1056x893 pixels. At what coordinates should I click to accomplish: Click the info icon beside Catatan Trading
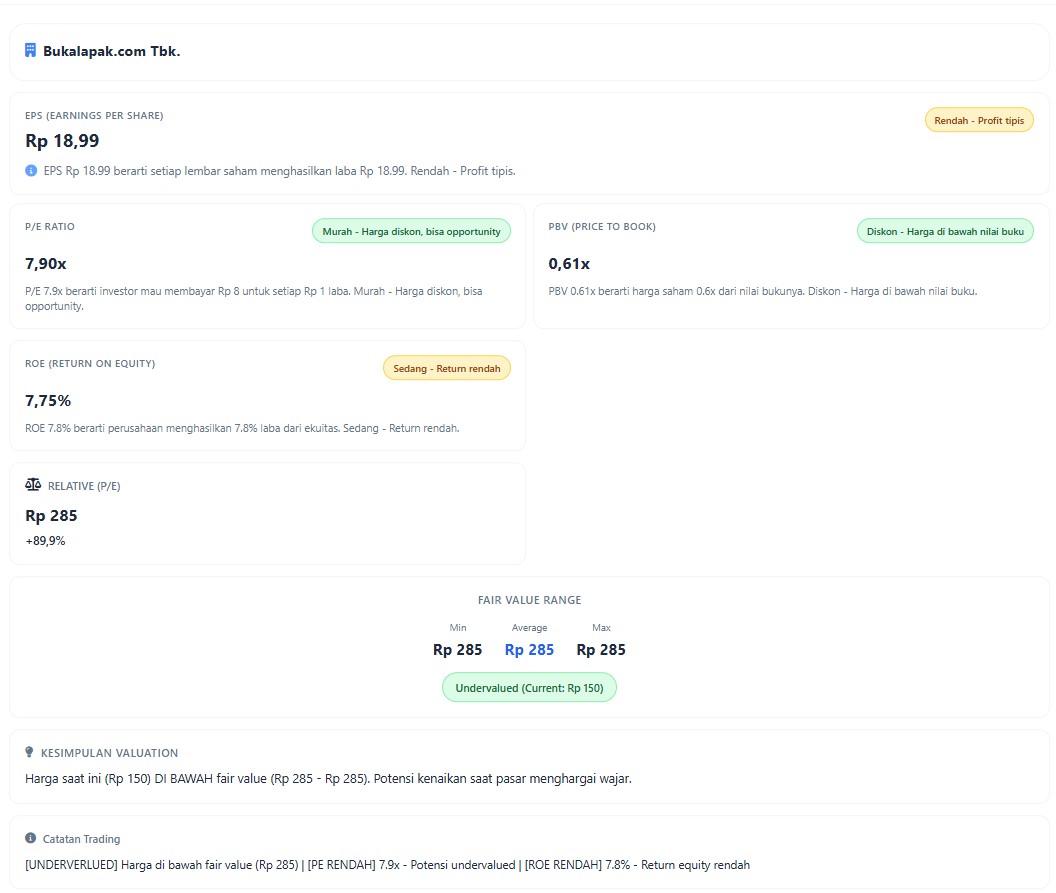point(31,838)
